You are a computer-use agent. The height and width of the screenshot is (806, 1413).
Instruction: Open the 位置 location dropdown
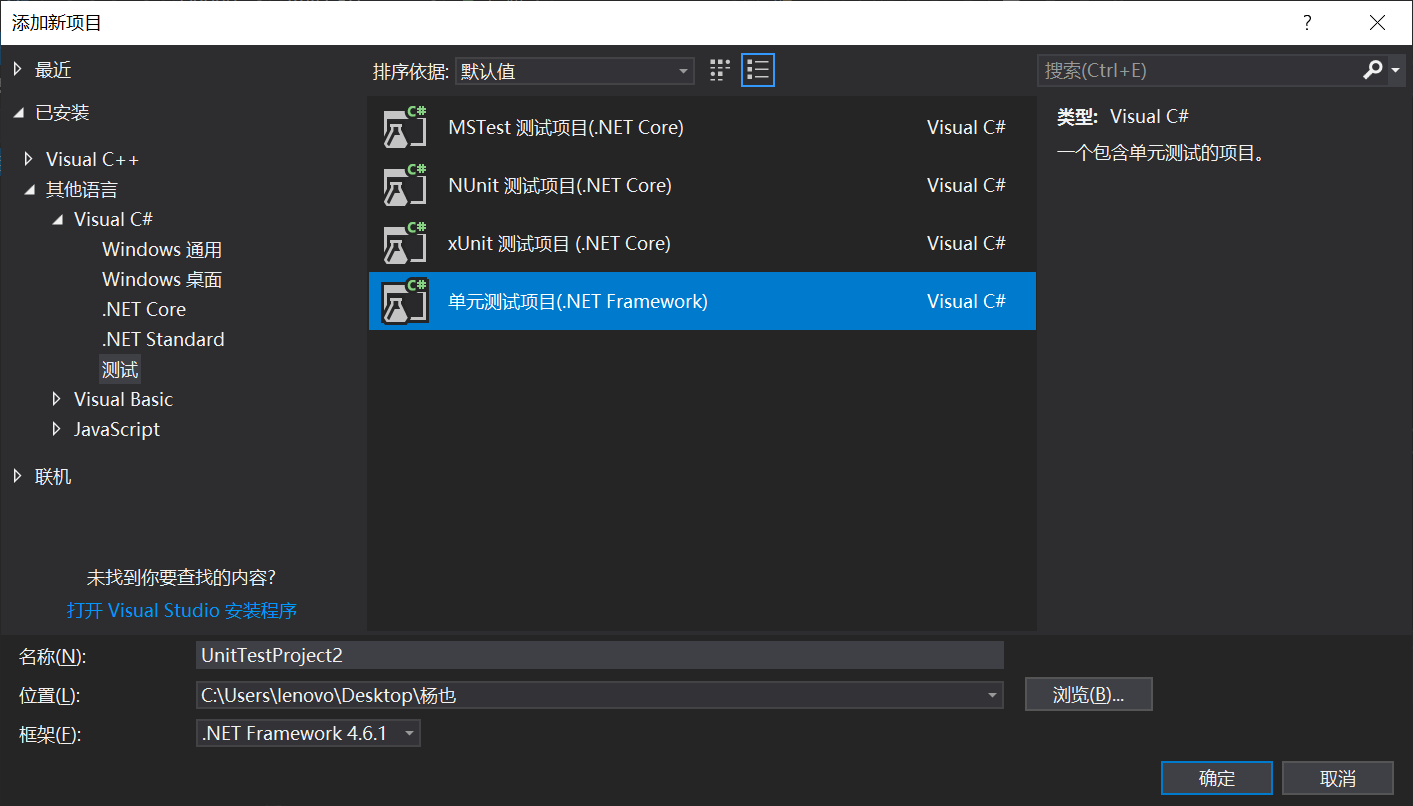pyautogui.click(x=992, y=695)
